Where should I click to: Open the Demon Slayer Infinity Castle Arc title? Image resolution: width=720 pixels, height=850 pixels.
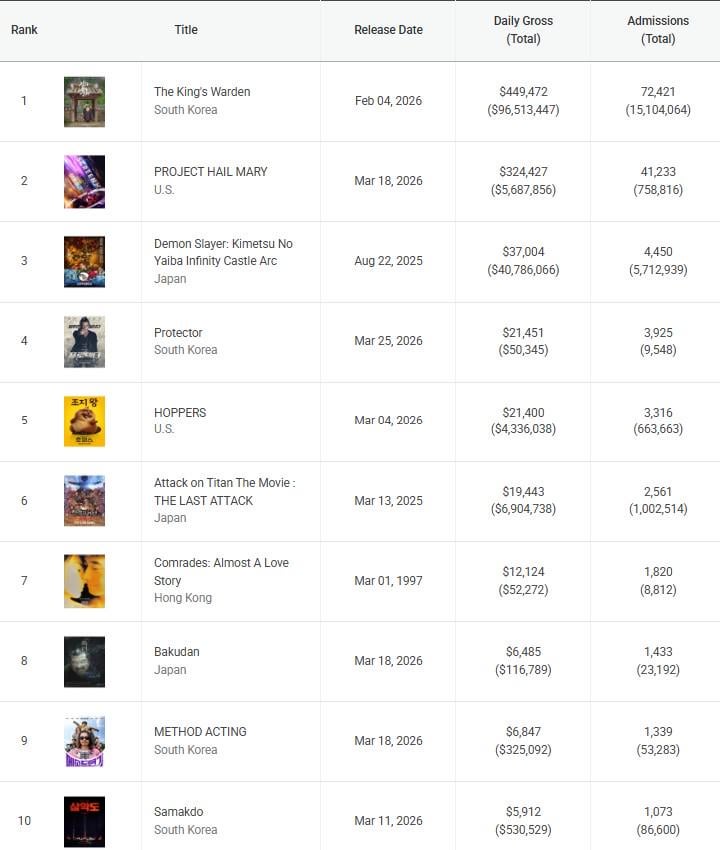(x=223, y=252)
